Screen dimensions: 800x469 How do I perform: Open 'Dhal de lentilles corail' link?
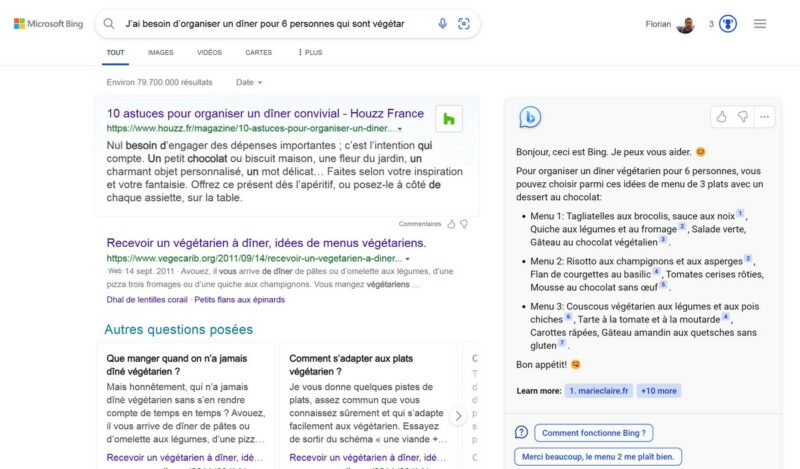147,300
